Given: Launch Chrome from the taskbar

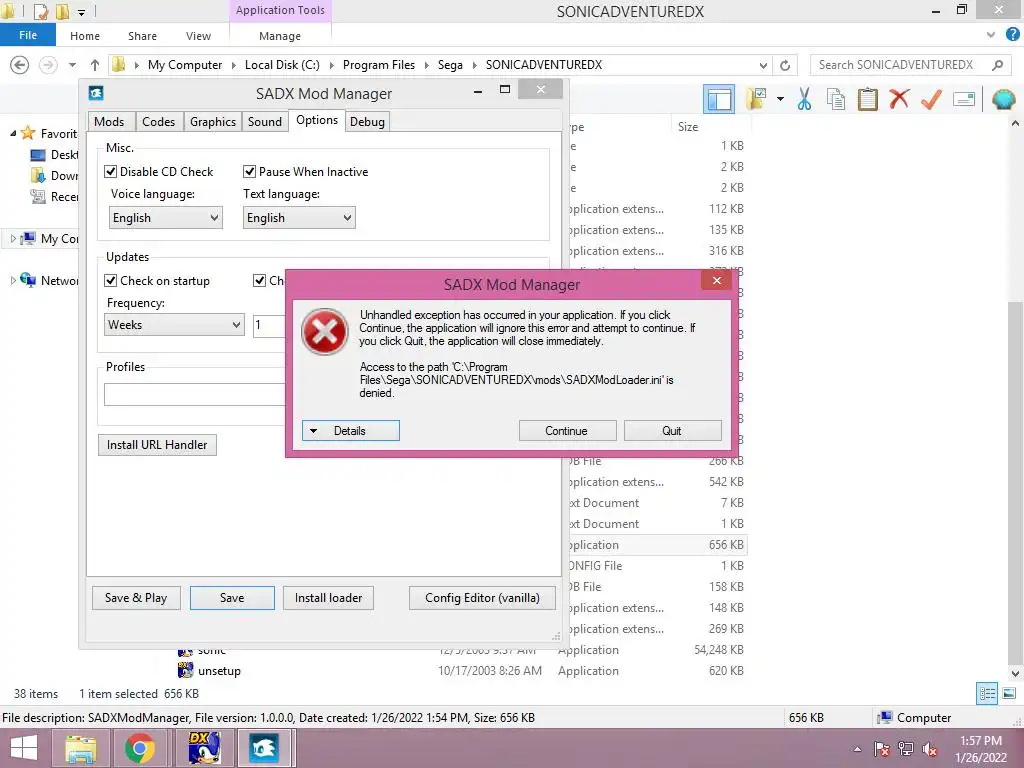Looking at the screenshot, I should pyautogui.click(x=139, y=748).
